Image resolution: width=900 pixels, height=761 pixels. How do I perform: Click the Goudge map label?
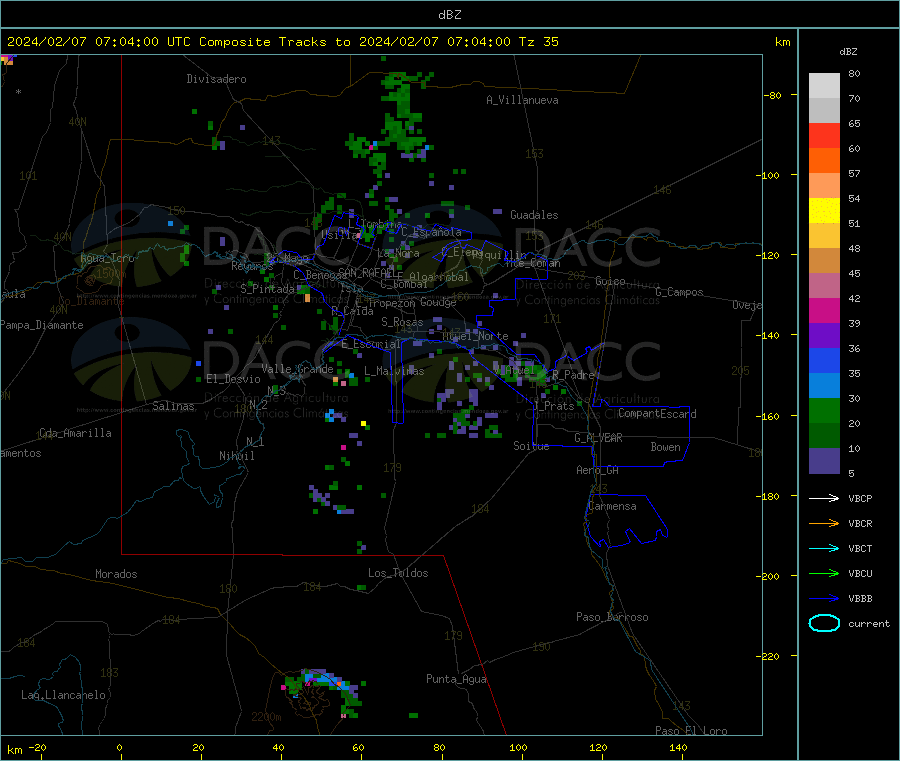(438, 302)
